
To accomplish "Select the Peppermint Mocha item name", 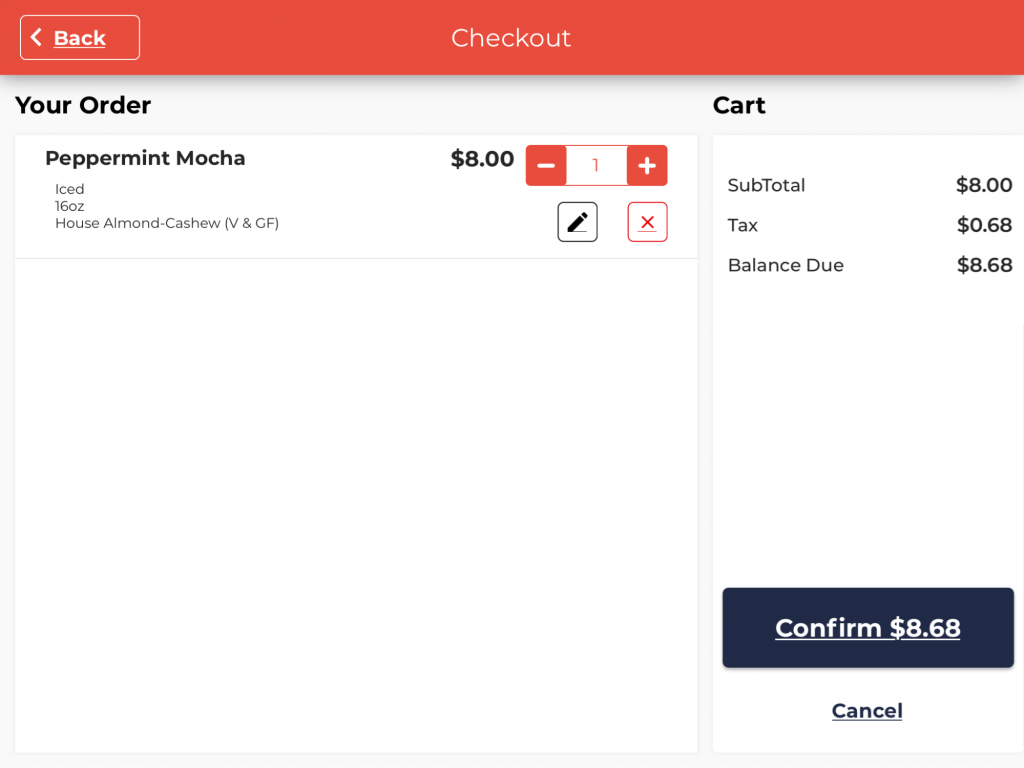I will 145,158.
